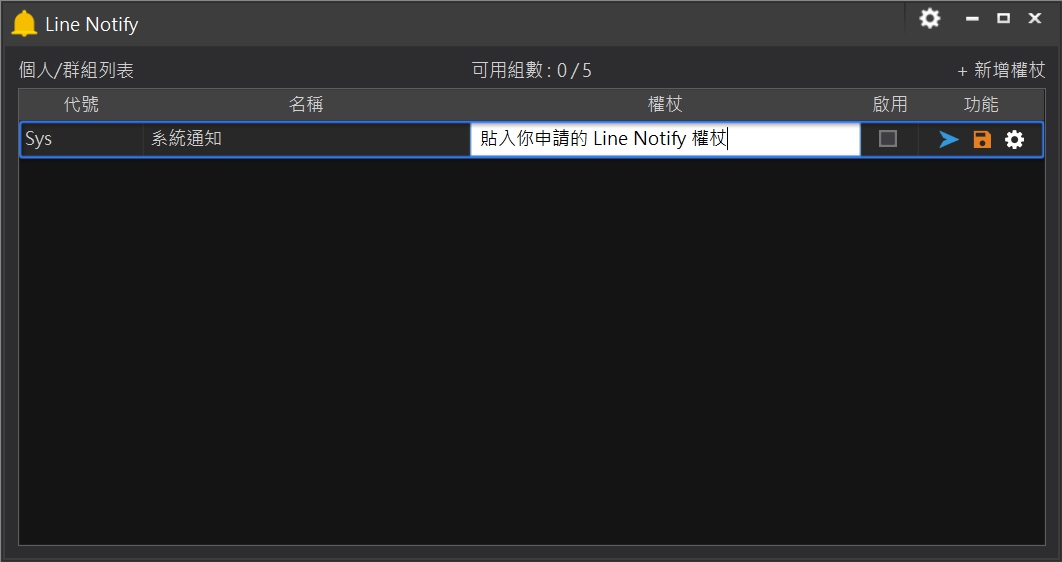Select the 系統通知 name cell
This screenshot has width=1062, height=562.
pyautogui.click(x=306, y=139)
